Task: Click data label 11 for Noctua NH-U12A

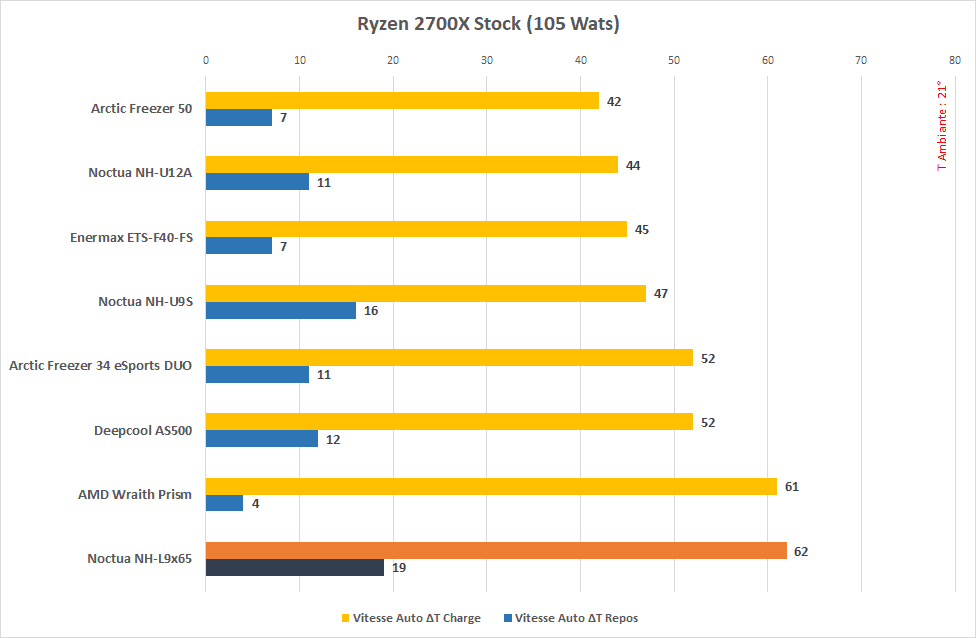Action: tap(324, 182)
